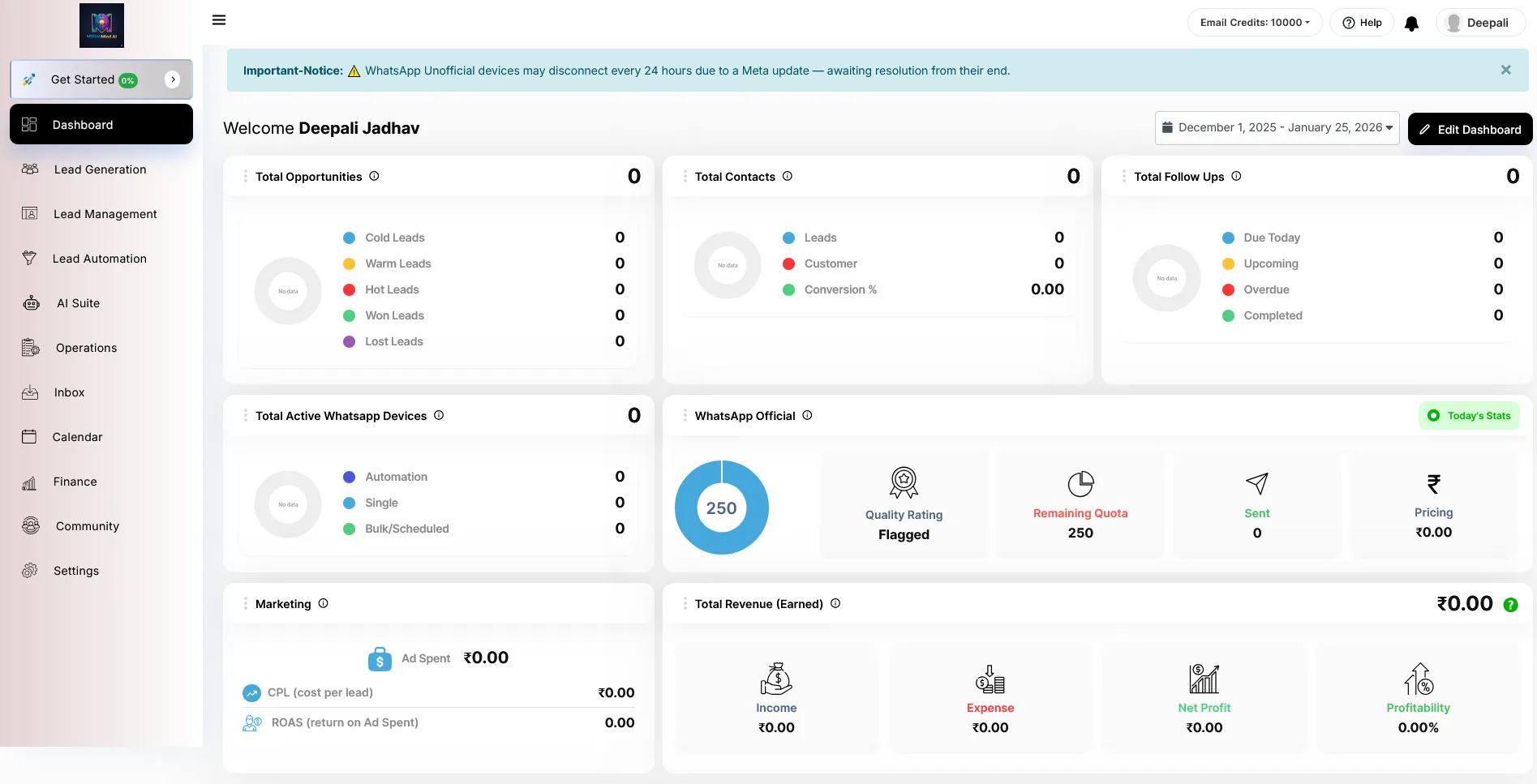Click info icon next to WhatsApp Official

807,415
